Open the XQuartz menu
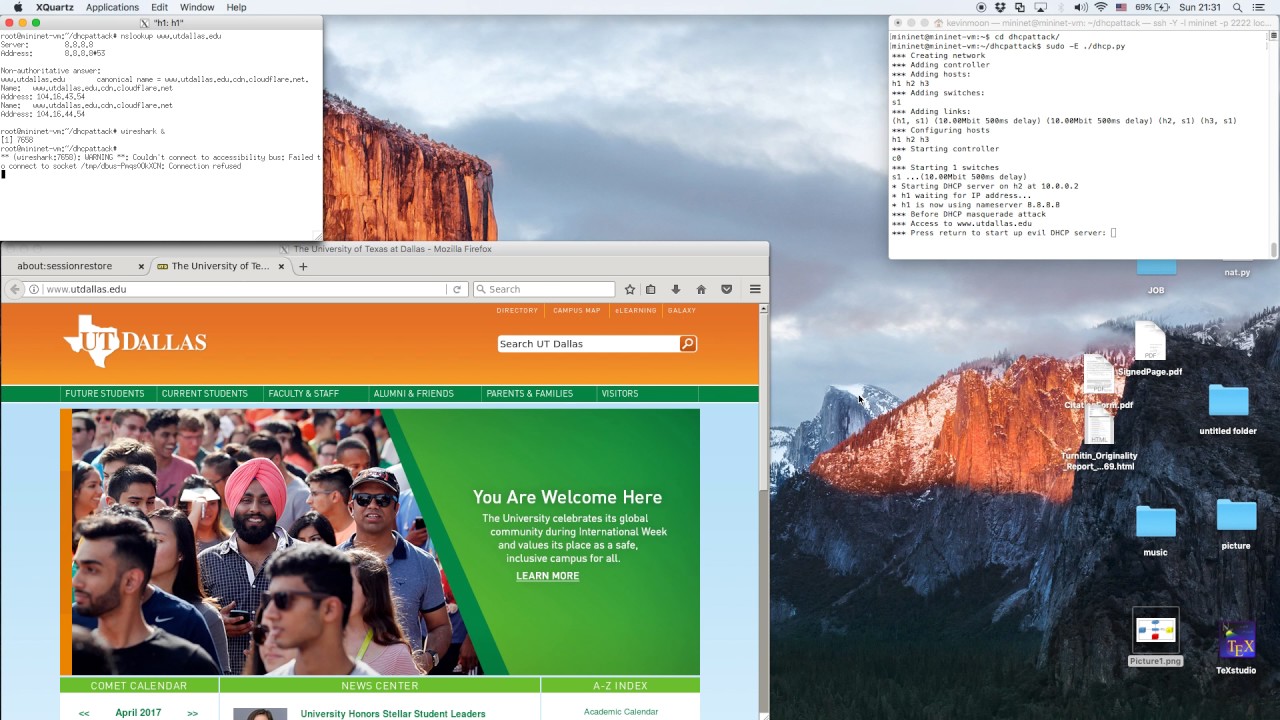The image size is (1280, 720). tap(55, 7)
